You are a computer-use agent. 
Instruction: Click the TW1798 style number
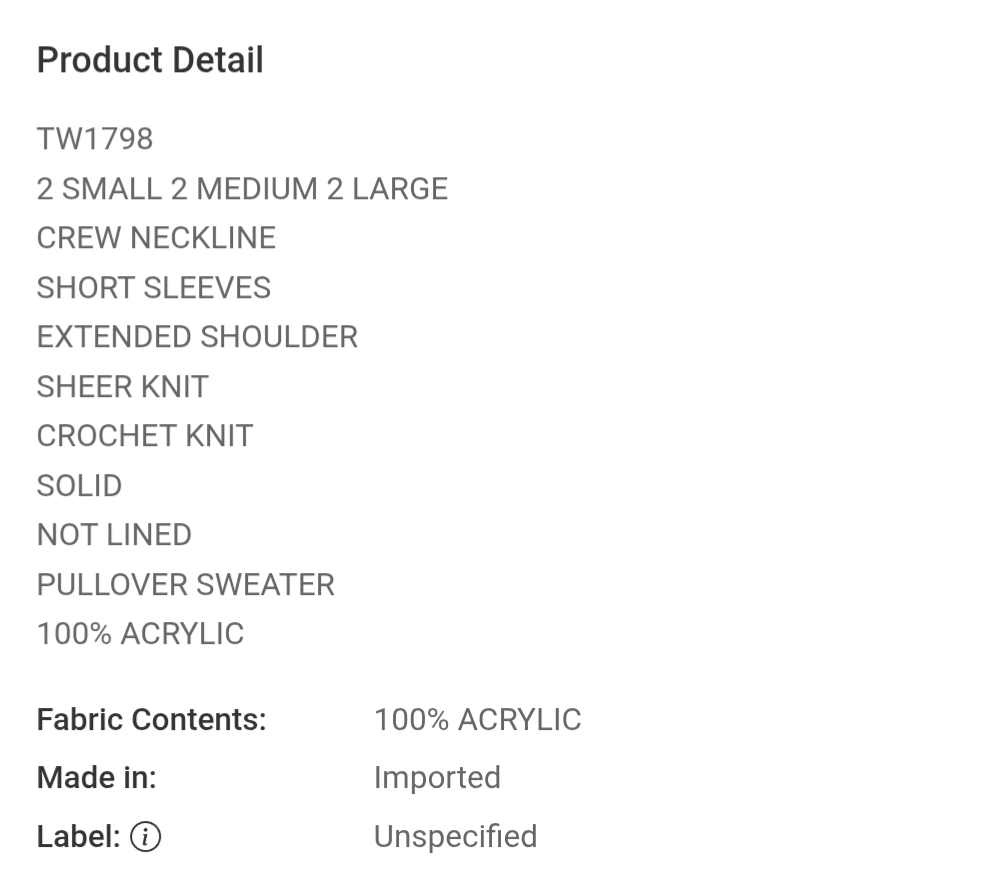[x=94, y=139]
